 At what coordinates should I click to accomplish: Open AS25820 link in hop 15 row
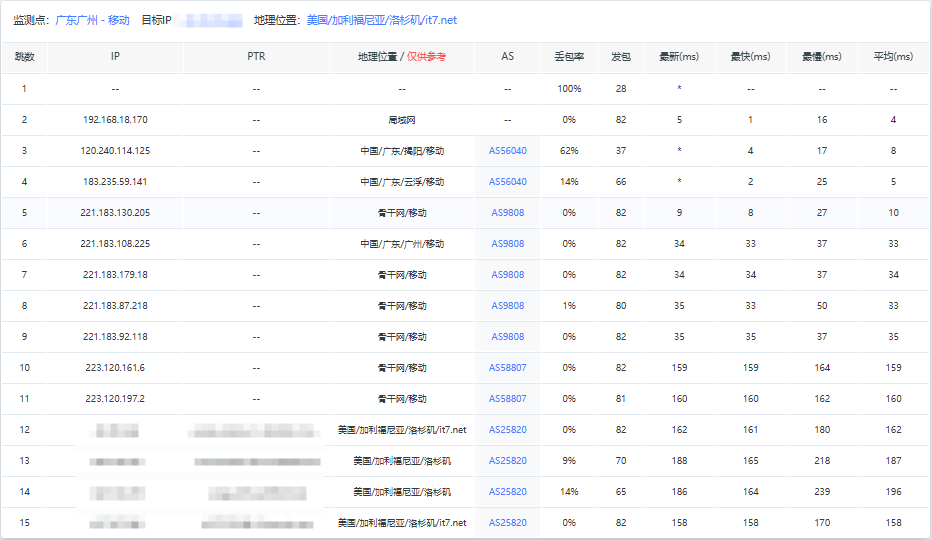tap(507, 523)
